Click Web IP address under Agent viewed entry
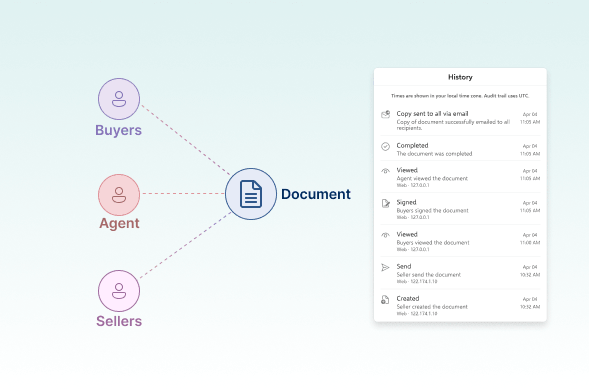The image size is (589, 389). (x=413, y=185)
